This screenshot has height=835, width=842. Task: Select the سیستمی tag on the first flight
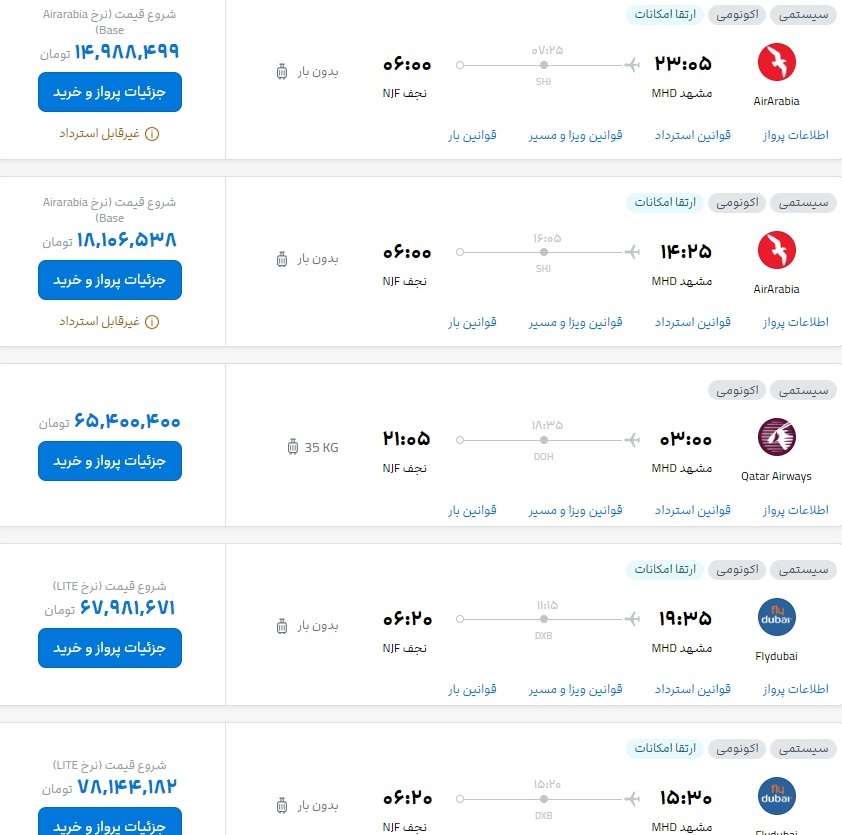coord(802,14)
